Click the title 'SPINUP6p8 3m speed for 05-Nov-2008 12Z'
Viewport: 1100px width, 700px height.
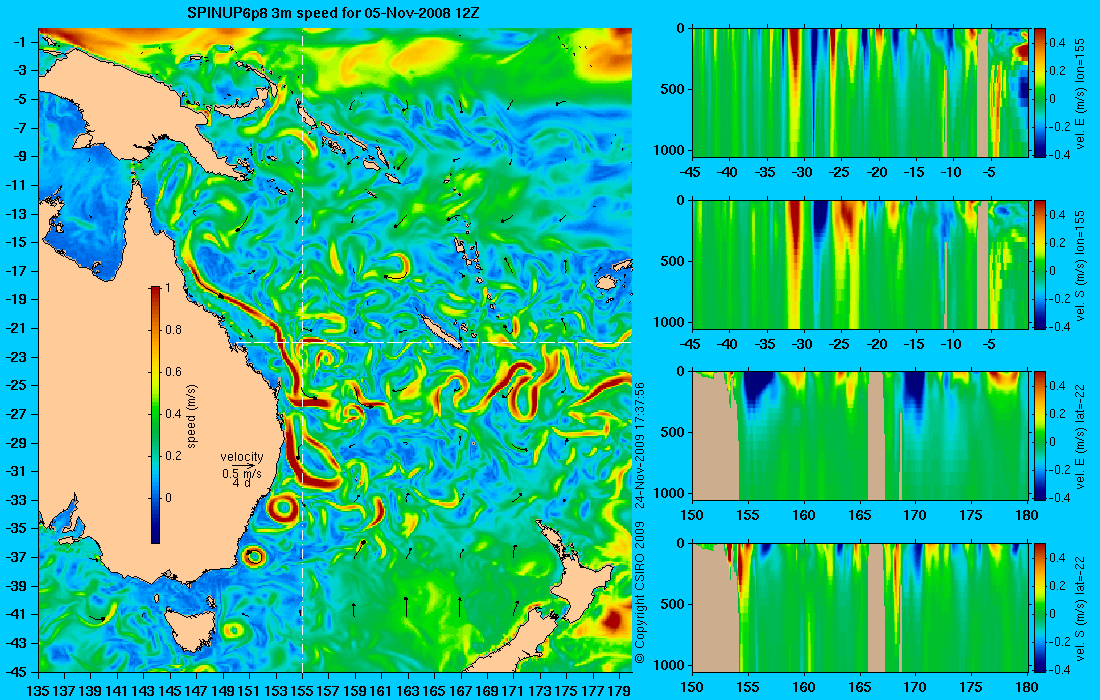333,13
